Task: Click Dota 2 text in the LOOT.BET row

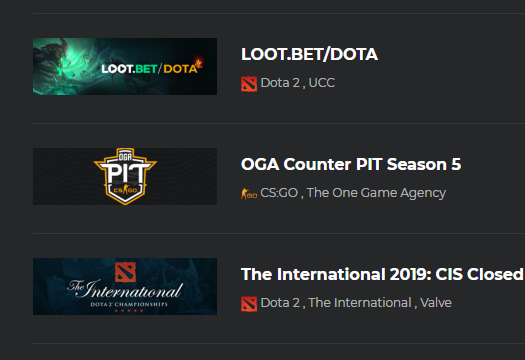Action: [x=280, y=83]
